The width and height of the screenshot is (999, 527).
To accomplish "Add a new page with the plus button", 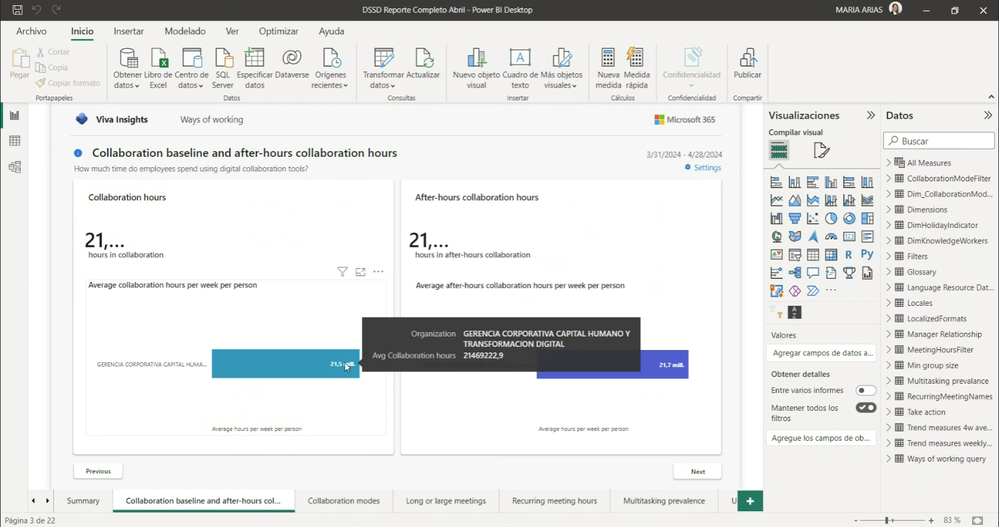I will (750, 501).
